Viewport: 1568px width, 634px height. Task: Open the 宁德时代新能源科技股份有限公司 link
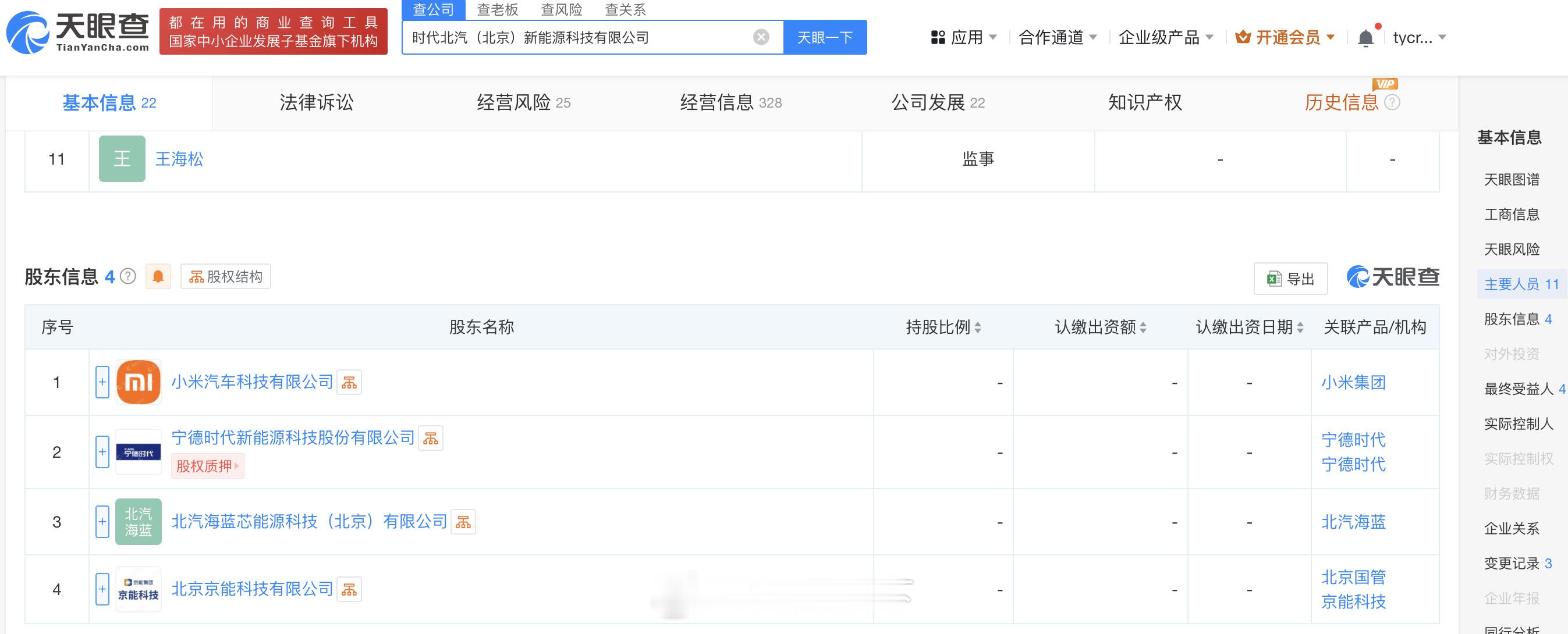[x=293, y=438]
